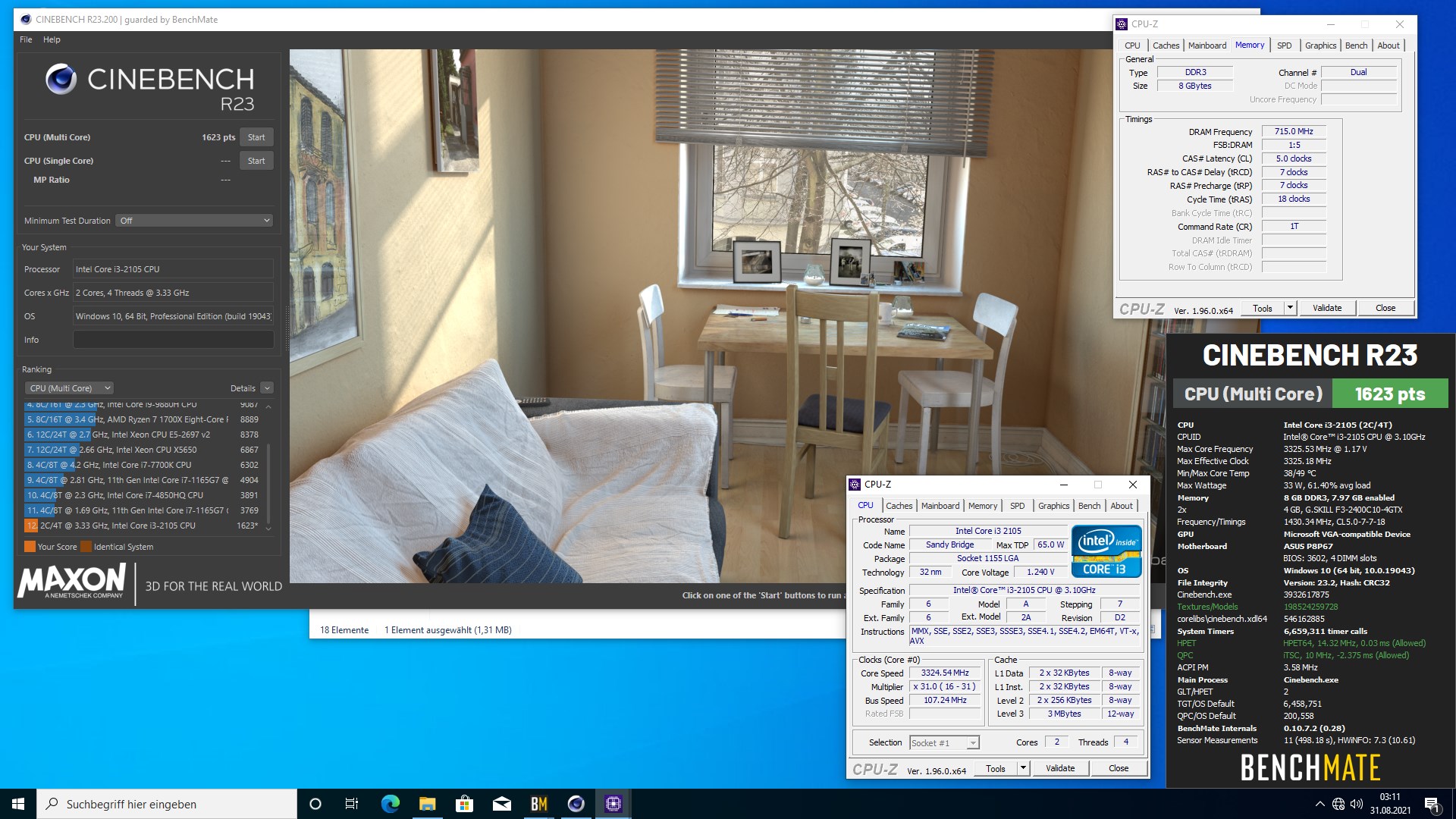
Task: Switch to Cinebench taskbar icon
Action: pyautogui.click(x=576, y=804)
